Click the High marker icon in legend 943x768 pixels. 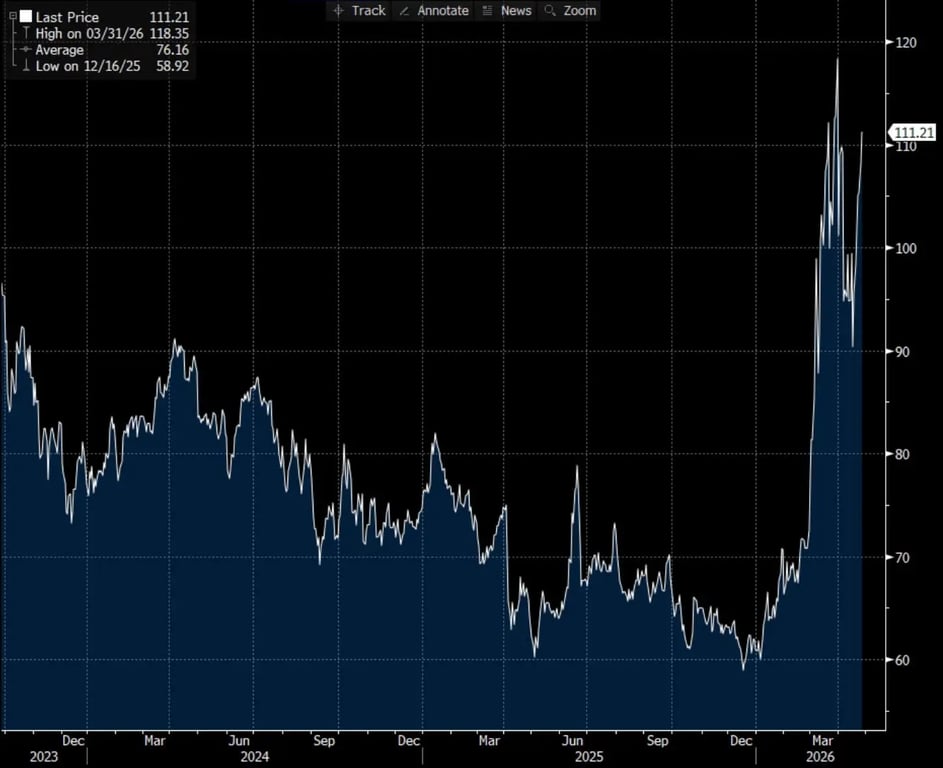[26, 34]
